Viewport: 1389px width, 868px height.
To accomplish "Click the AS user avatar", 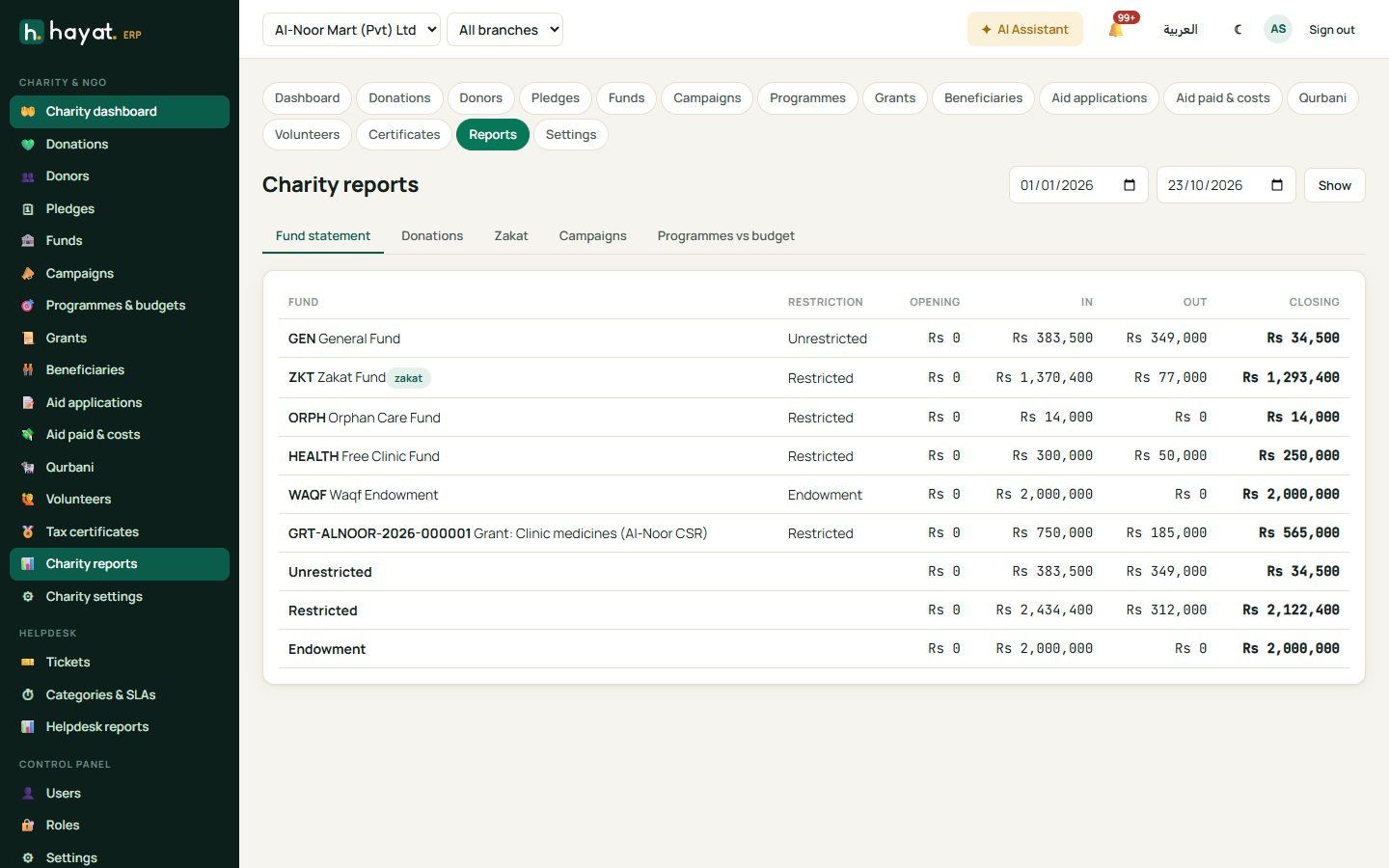I will tap(1278, 29).
